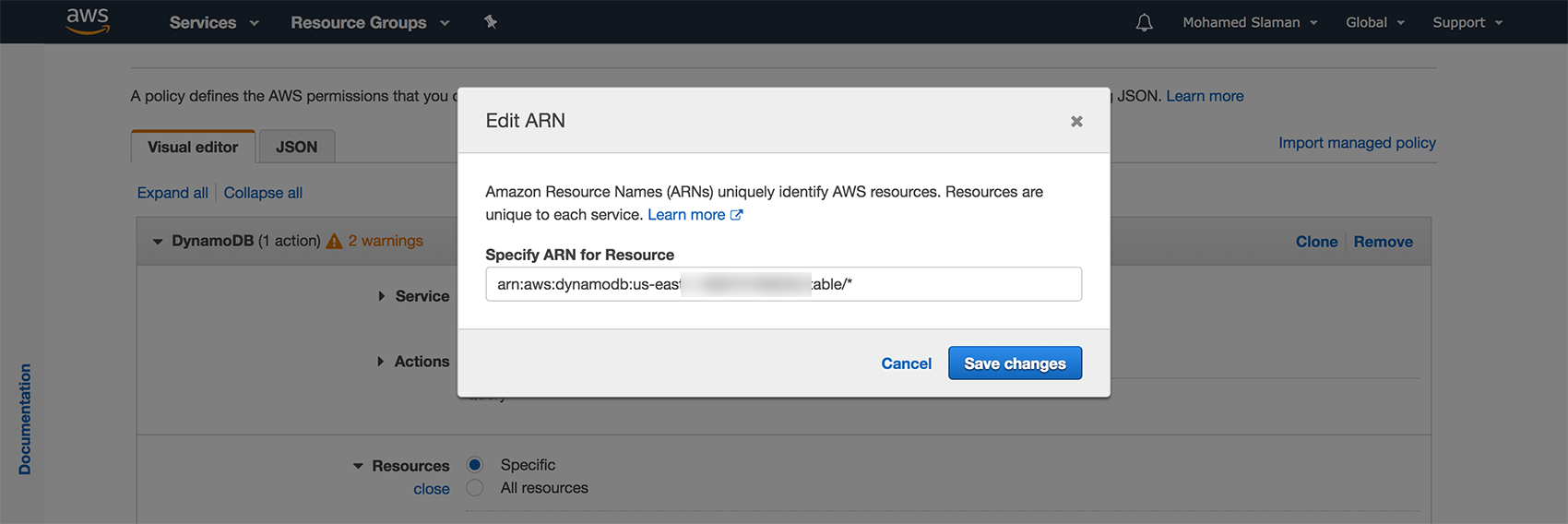Click the 2 warnings indicator
This screenshot has height=524, width=1568.
(374, 241)
